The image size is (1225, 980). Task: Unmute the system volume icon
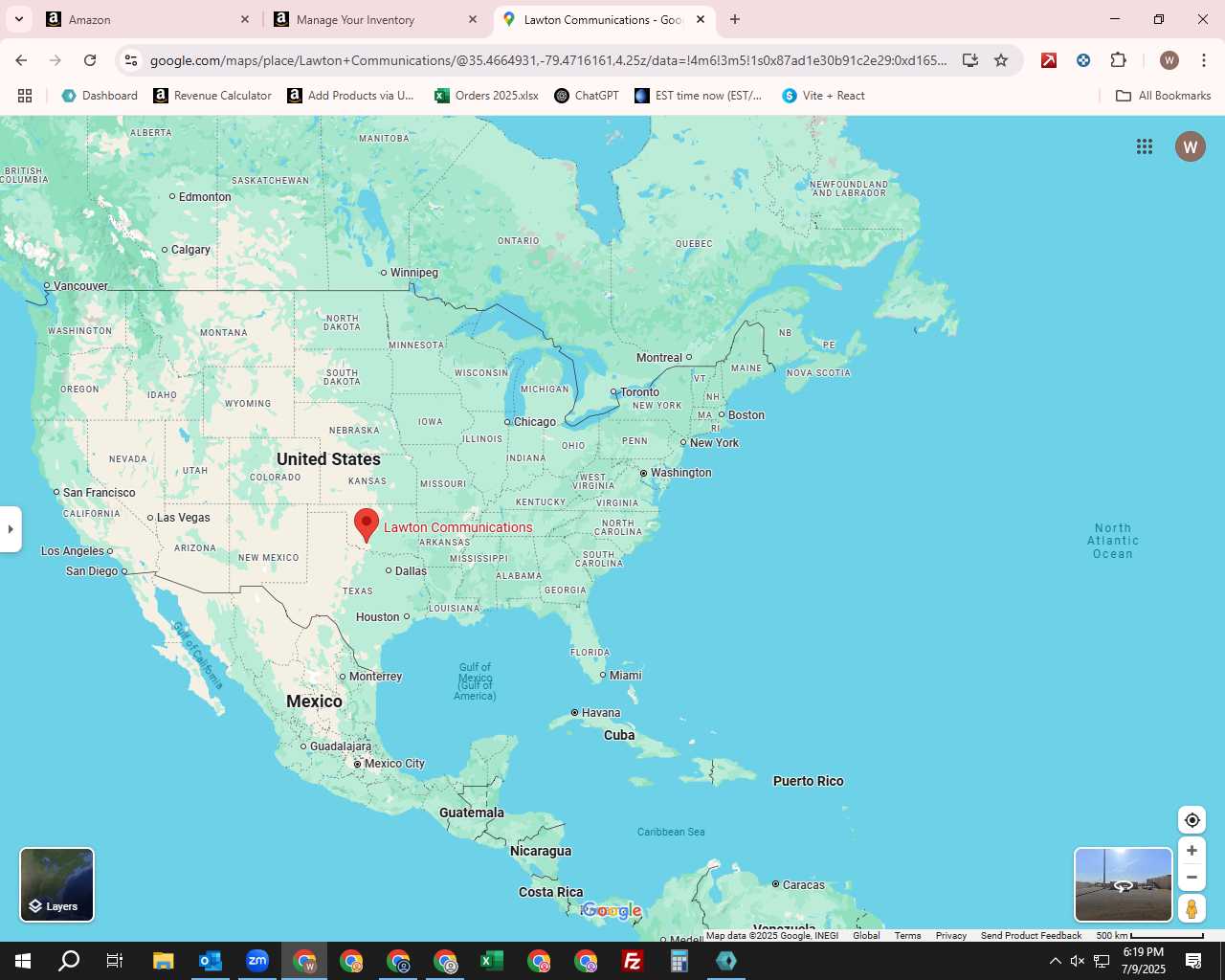(x=1078, y=961)
